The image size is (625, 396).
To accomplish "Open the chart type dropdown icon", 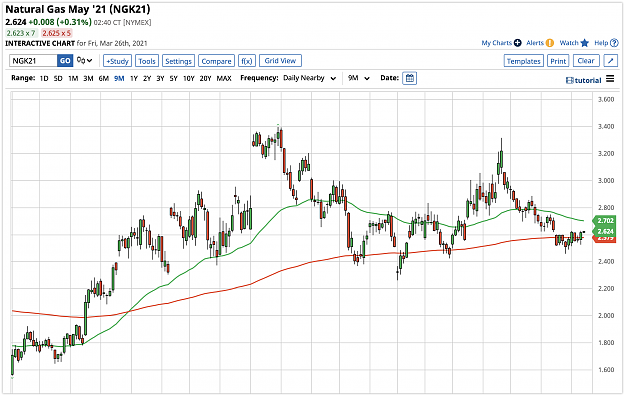I will [x=85, y=61].
